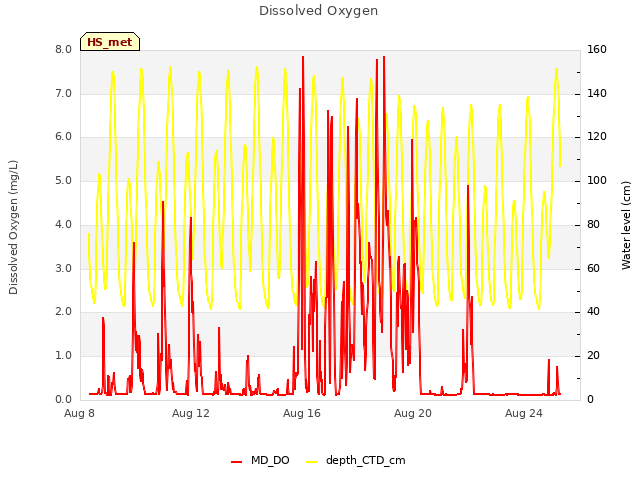The height and width of the screenshot is (480, 640).
Task: Click the yellow depth_CTD_cm legend swatch
Action: pyautogui.click(x=311, y=462)
